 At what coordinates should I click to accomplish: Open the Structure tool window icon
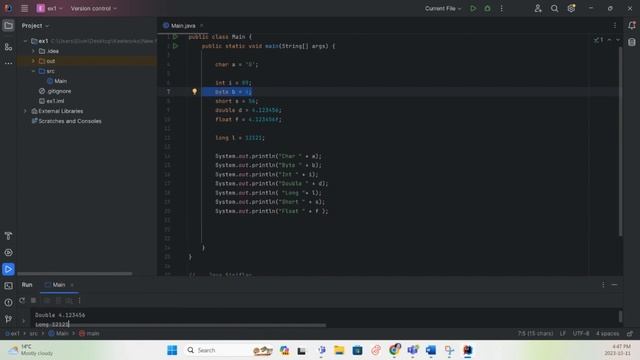tap(8, 47)
